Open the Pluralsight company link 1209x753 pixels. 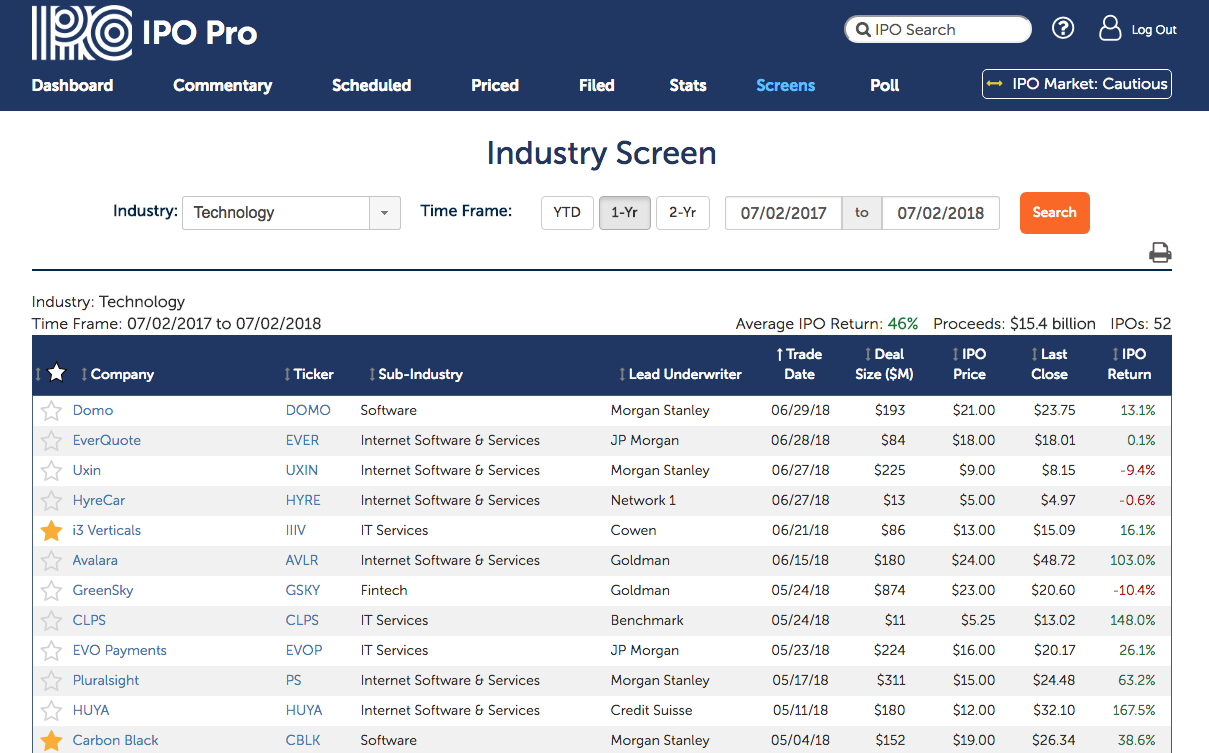click(x=106, y=680)
